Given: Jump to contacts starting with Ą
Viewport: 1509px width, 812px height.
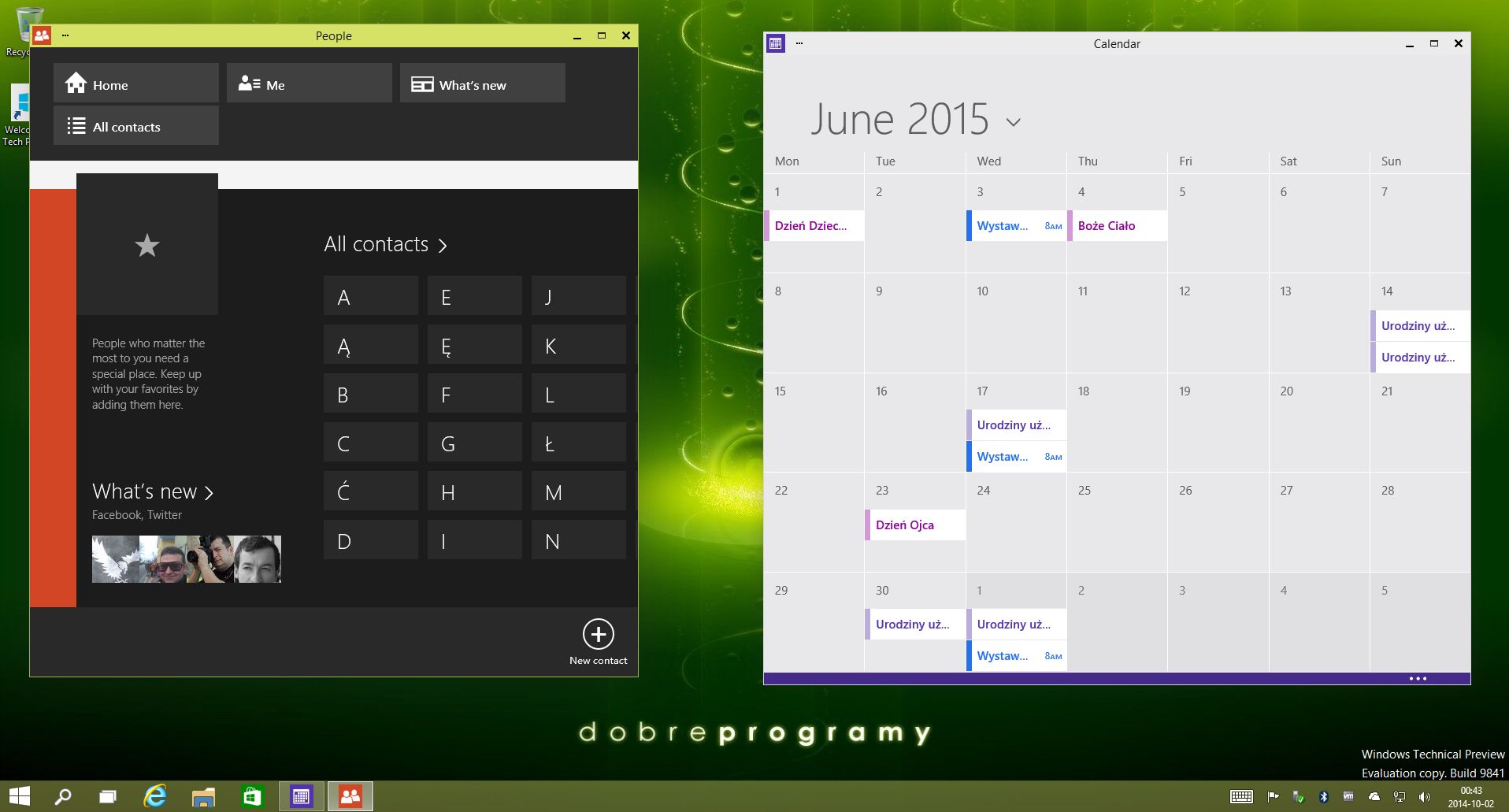Looking at the screenshot, I should tap(371, 345).
